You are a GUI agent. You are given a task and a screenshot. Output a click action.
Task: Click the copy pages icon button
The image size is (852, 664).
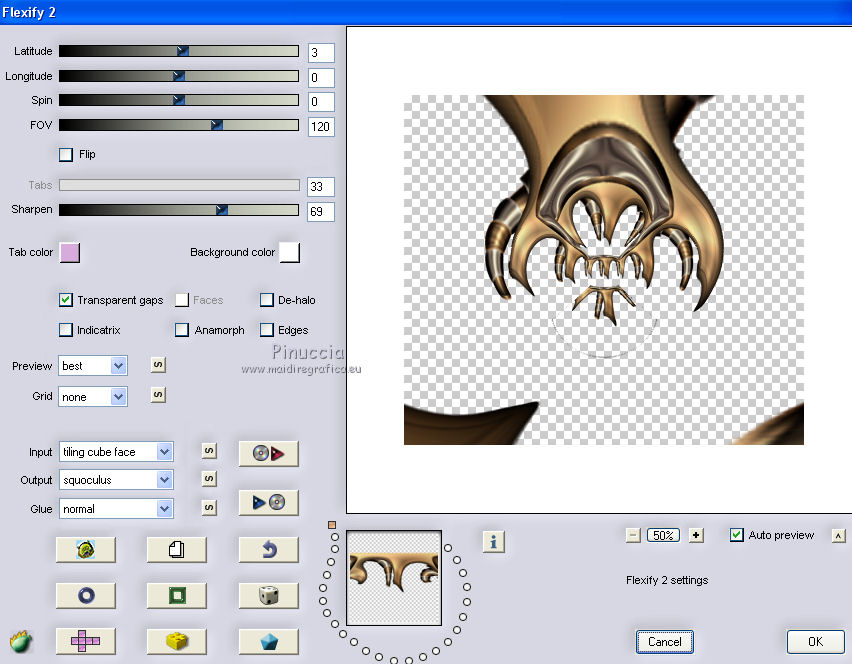(x=176, y=549)
